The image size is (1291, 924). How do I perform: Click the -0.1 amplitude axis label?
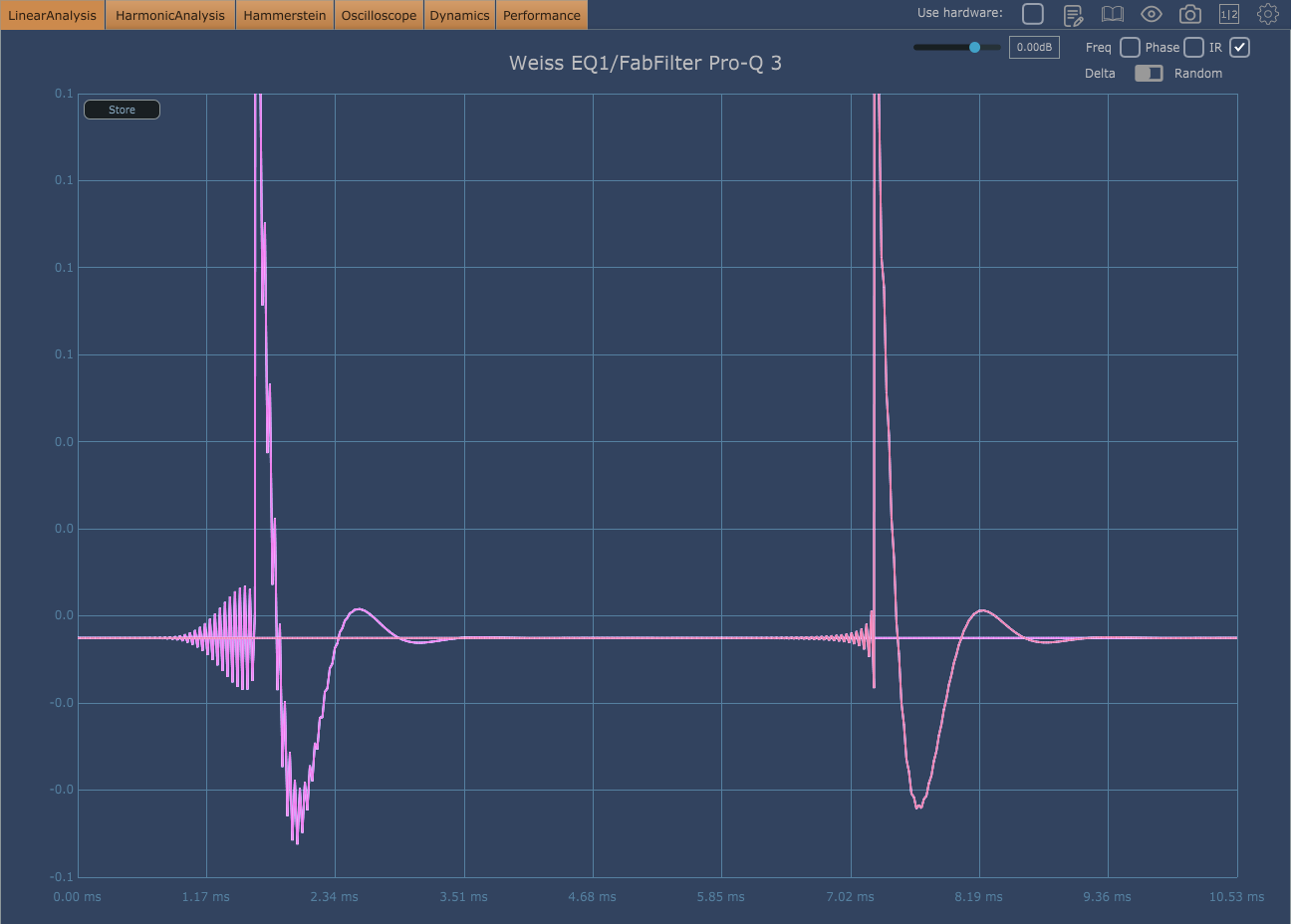(62, 876)
